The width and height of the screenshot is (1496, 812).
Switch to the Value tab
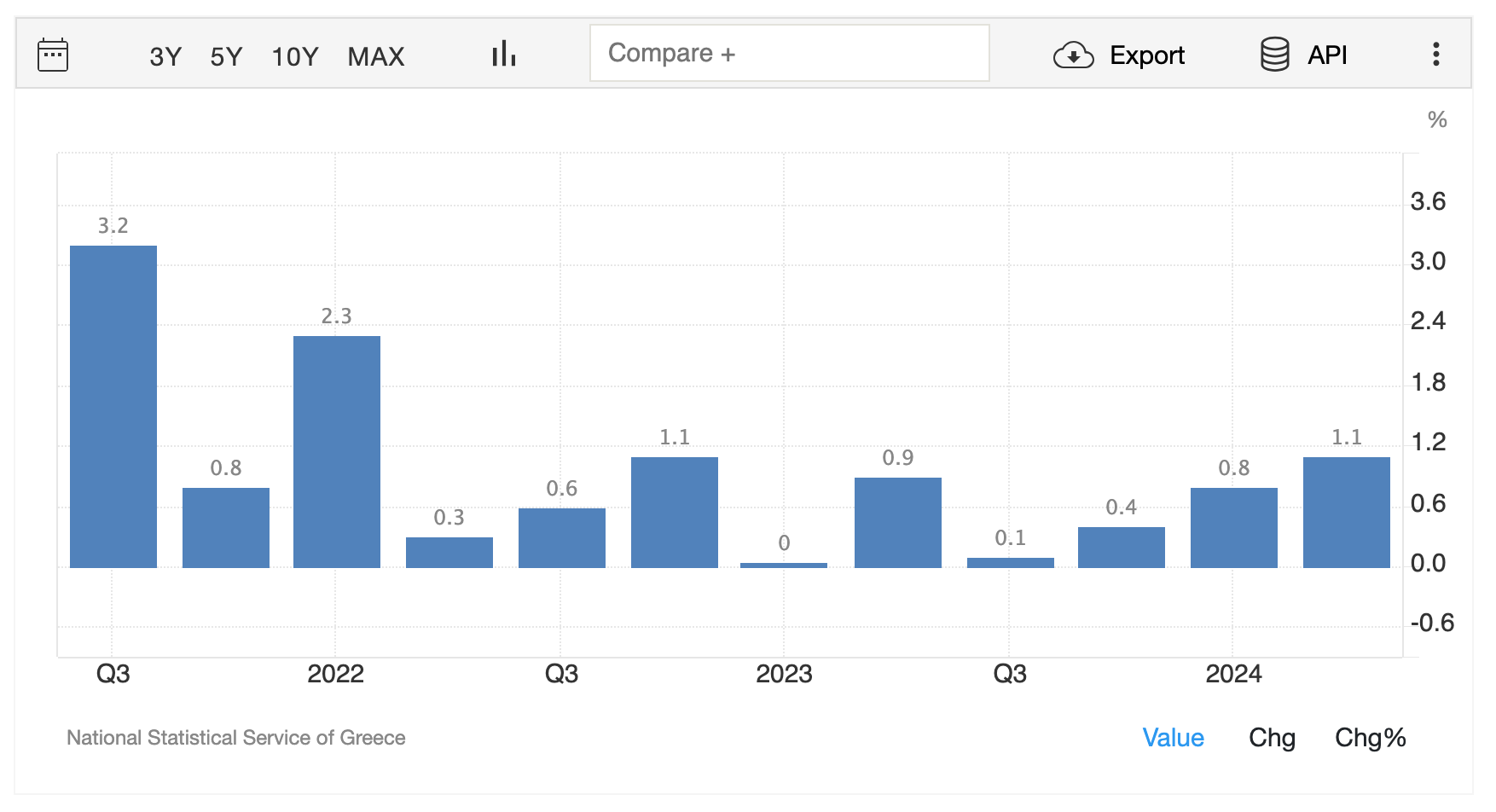(1173, 738)
